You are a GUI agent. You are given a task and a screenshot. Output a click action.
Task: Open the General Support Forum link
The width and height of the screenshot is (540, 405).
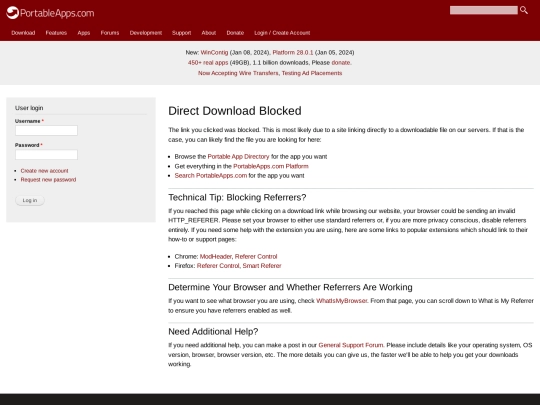click(351, 345)
